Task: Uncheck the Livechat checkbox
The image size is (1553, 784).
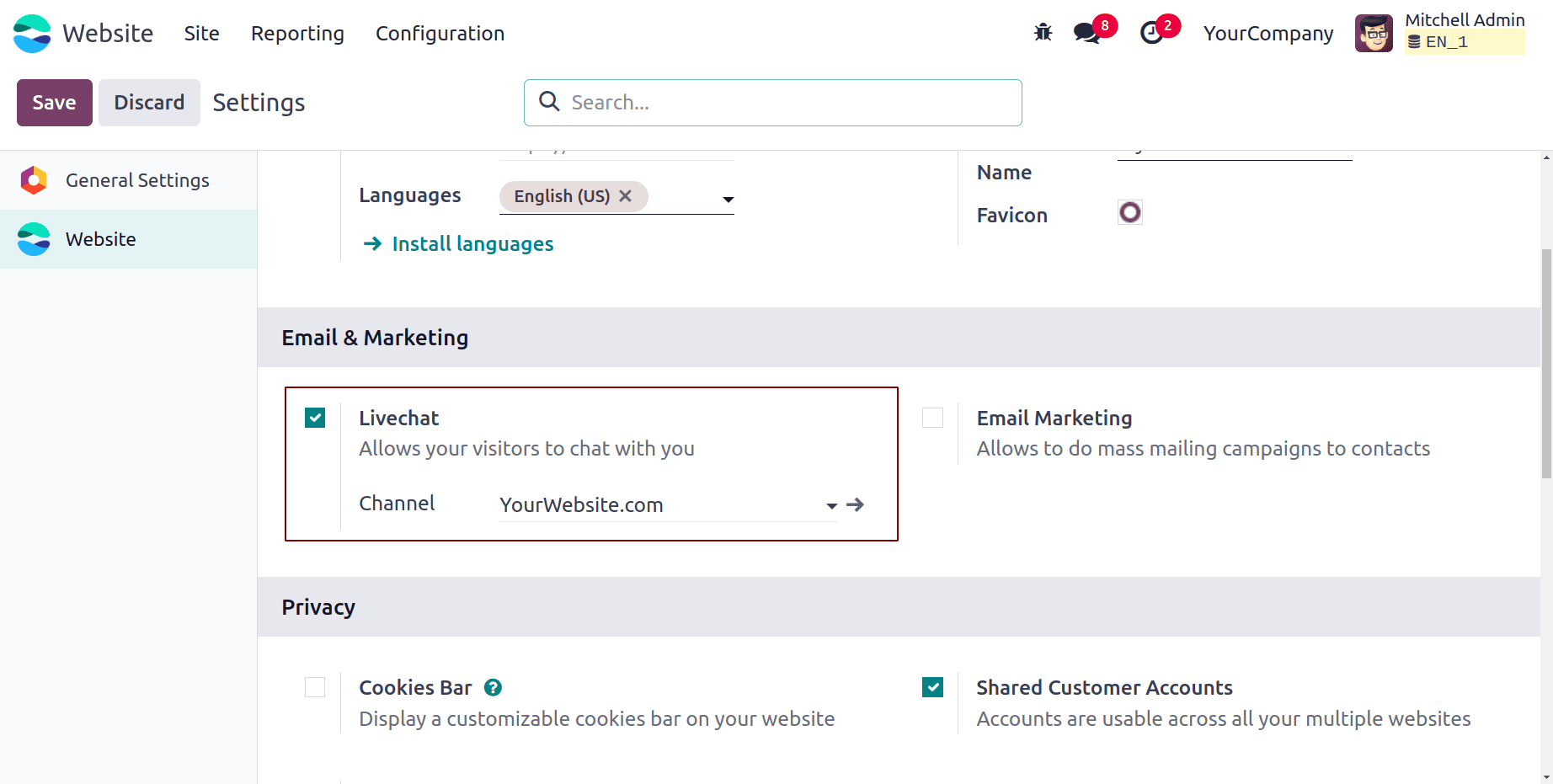Action: [314, 417]
